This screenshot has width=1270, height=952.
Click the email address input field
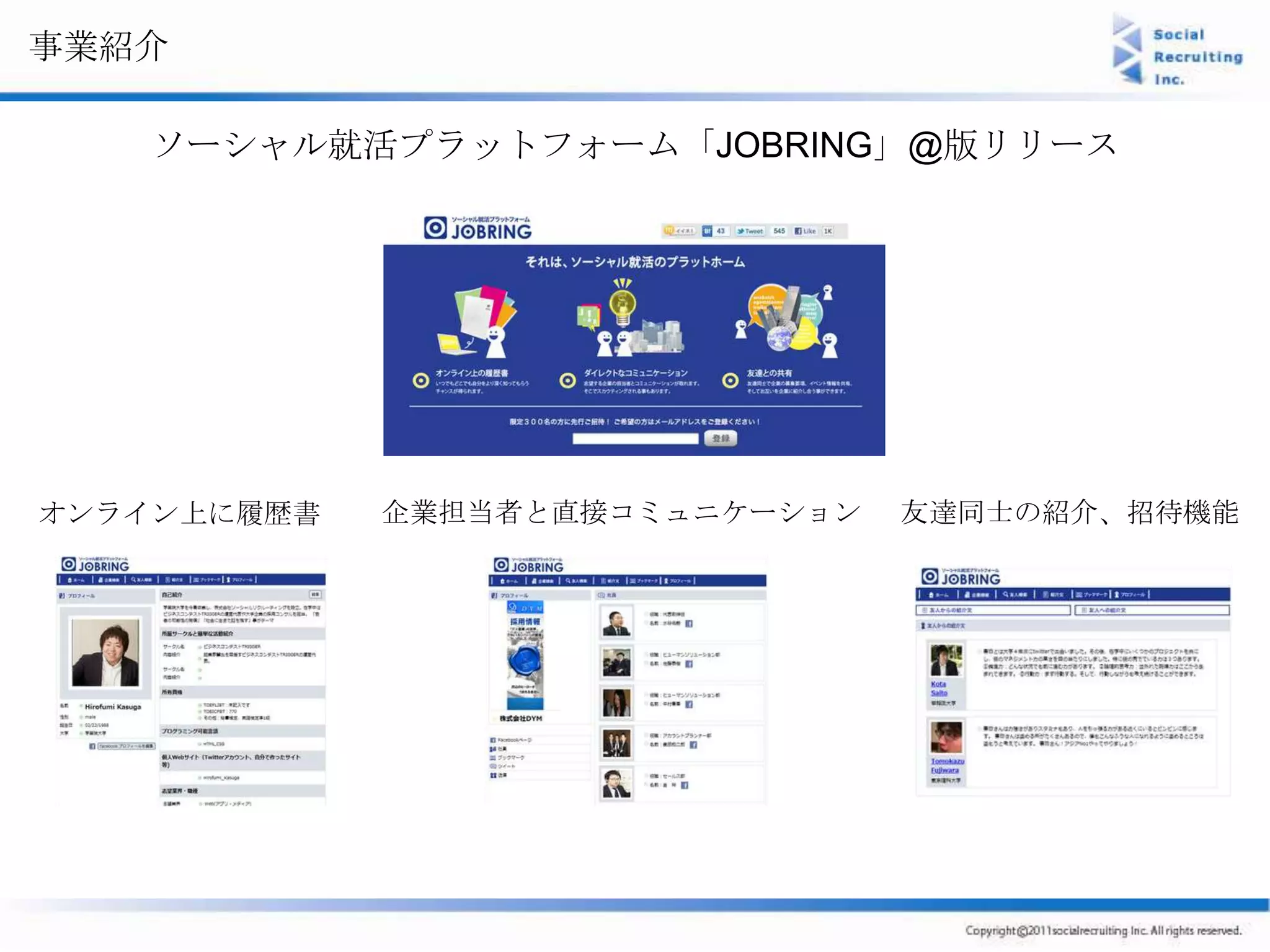[636, 439]
